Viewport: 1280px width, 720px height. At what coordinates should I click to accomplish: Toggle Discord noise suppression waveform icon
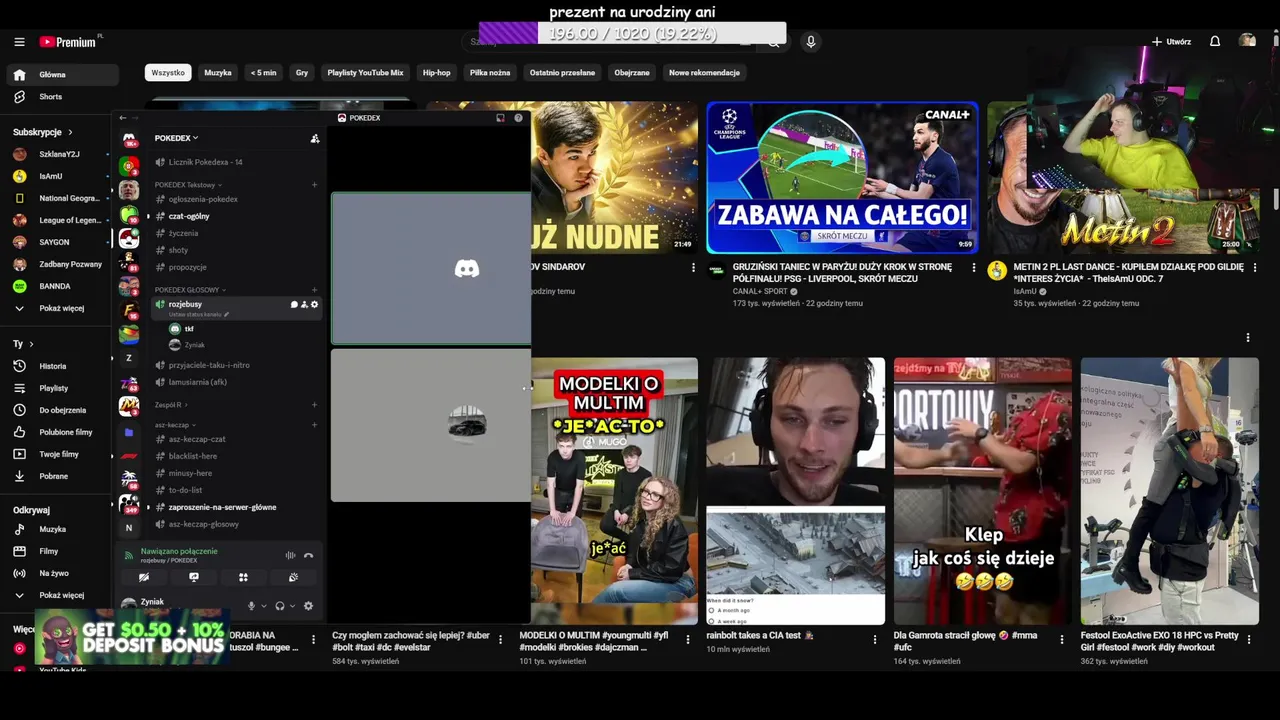290,555
